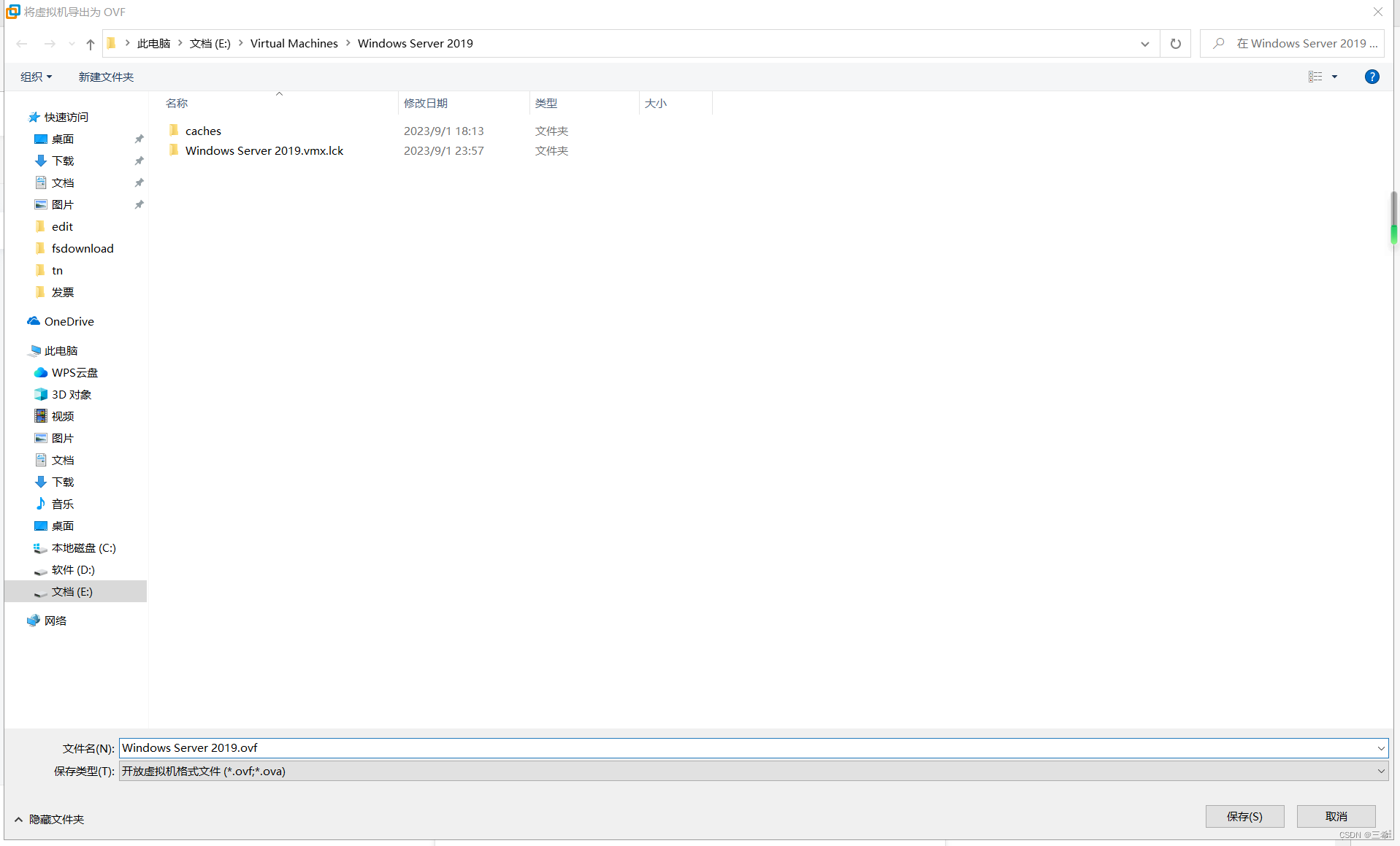Screen dimensions: 1400x846
Task: Open 图片 under 此电脑
Action: [x=62, y=438]
